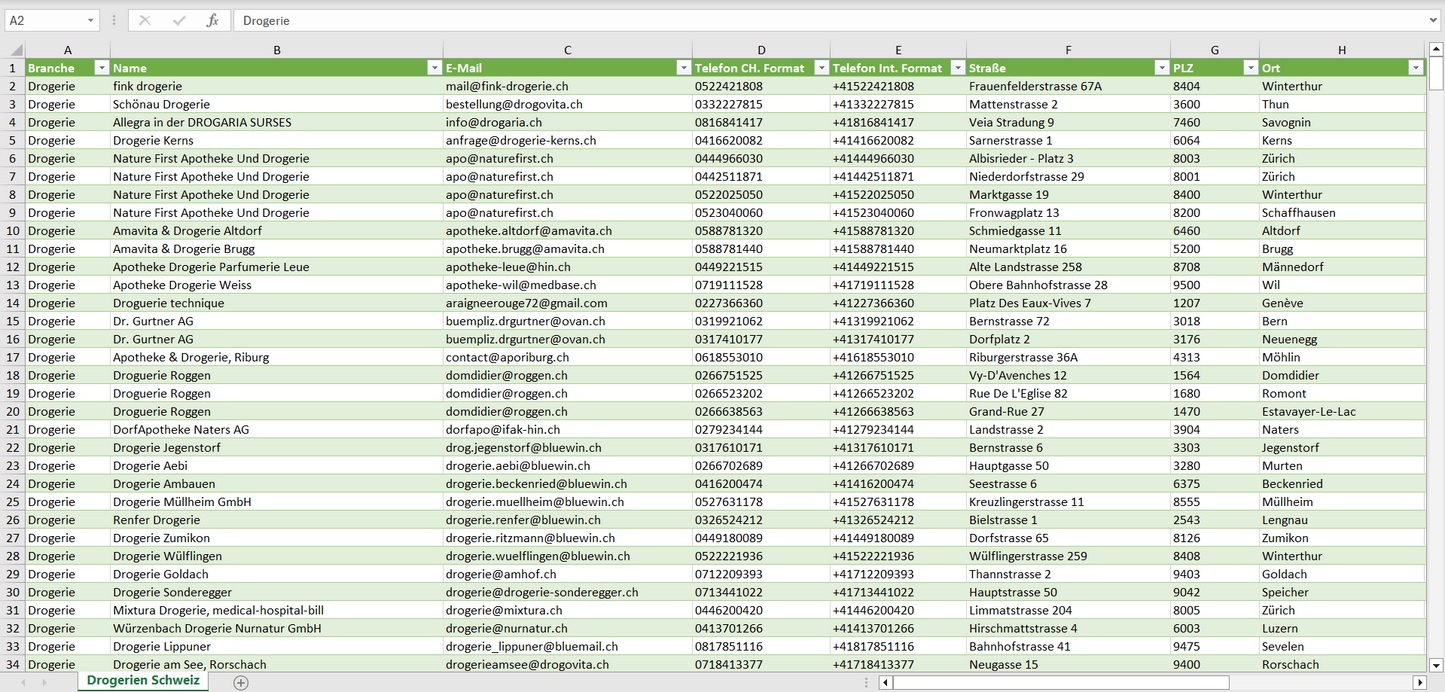Click the Insert Function fx icon
The height and width of the screenshot is (692, 1445).
(212, 20)
